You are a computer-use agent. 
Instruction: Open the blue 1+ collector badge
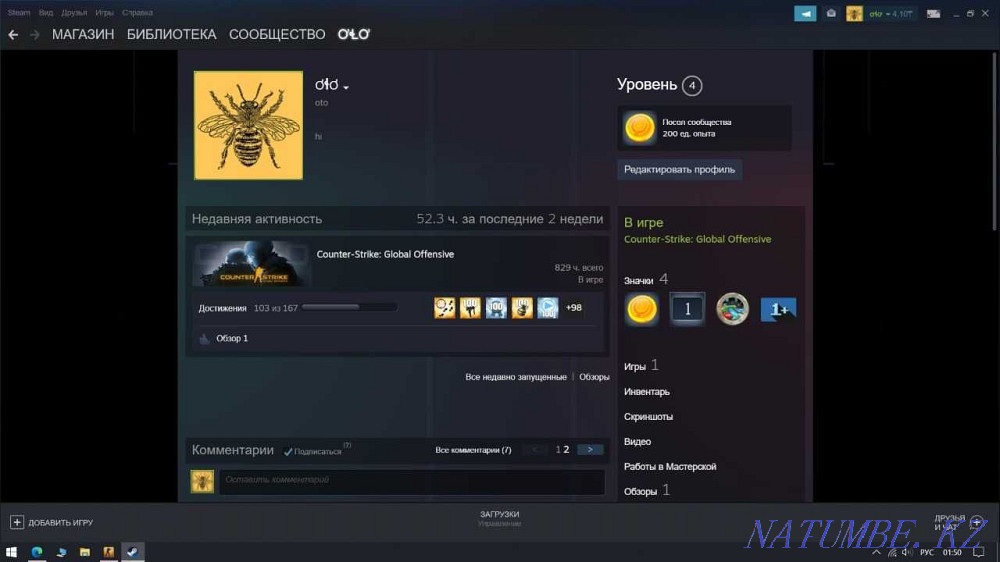point(778,309)
